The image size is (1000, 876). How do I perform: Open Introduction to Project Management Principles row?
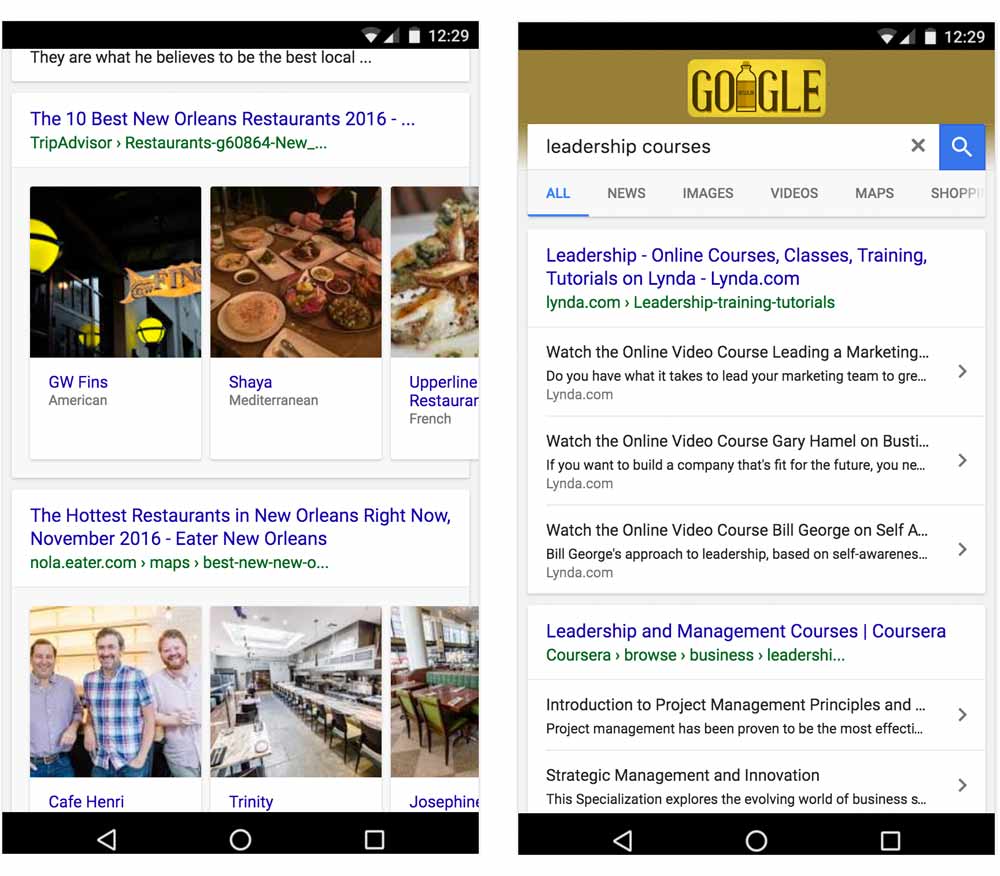click(756, 715)
